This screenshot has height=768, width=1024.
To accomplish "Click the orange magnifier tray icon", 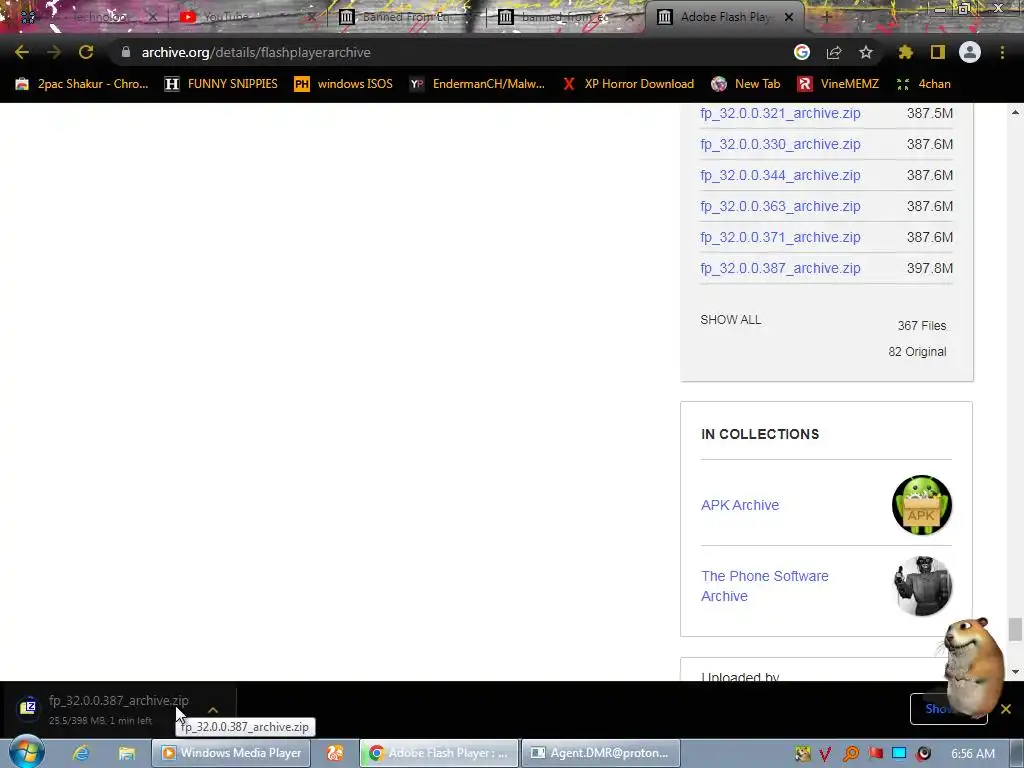I will click(x=850, y=754).
